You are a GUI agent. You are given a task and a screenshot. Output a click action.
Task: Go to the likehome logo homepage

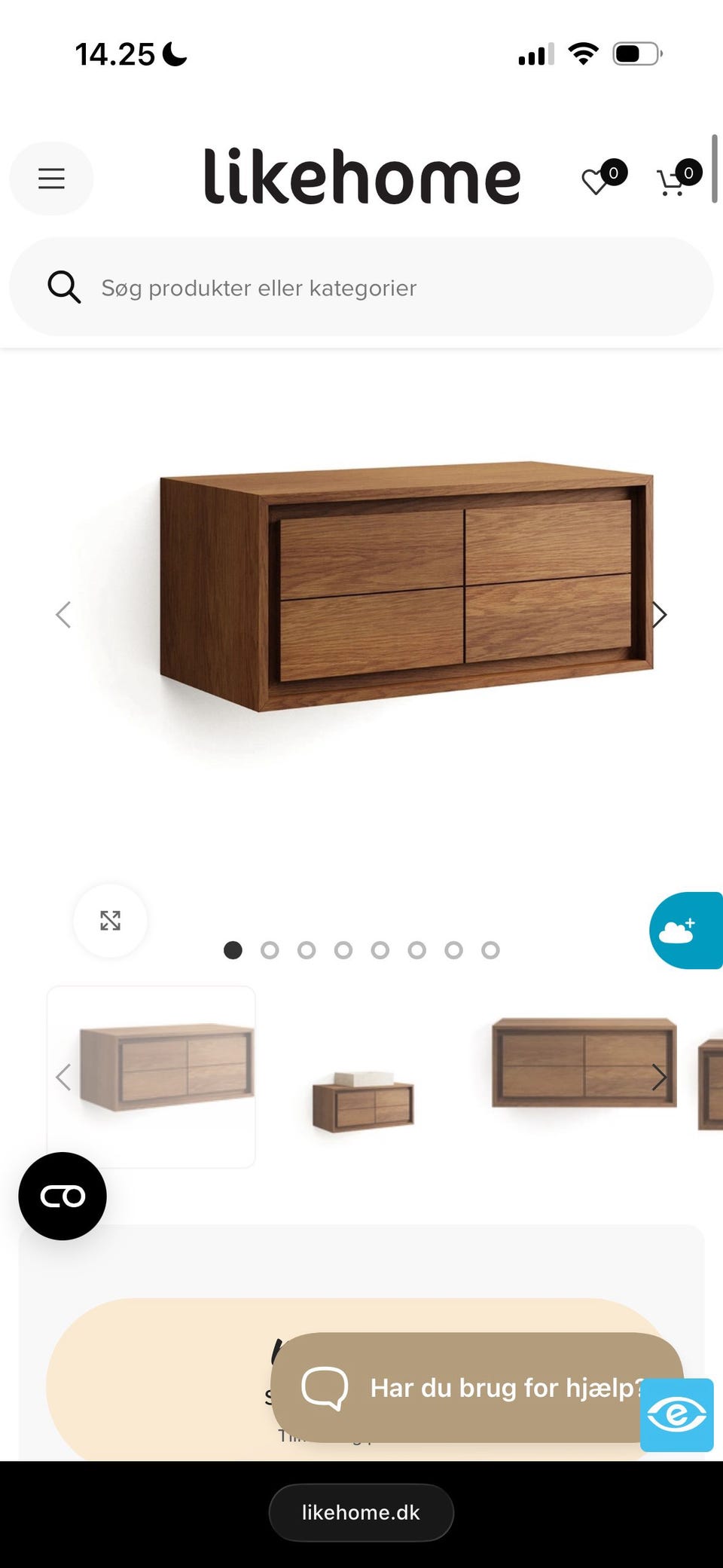(x=362, y=177)
